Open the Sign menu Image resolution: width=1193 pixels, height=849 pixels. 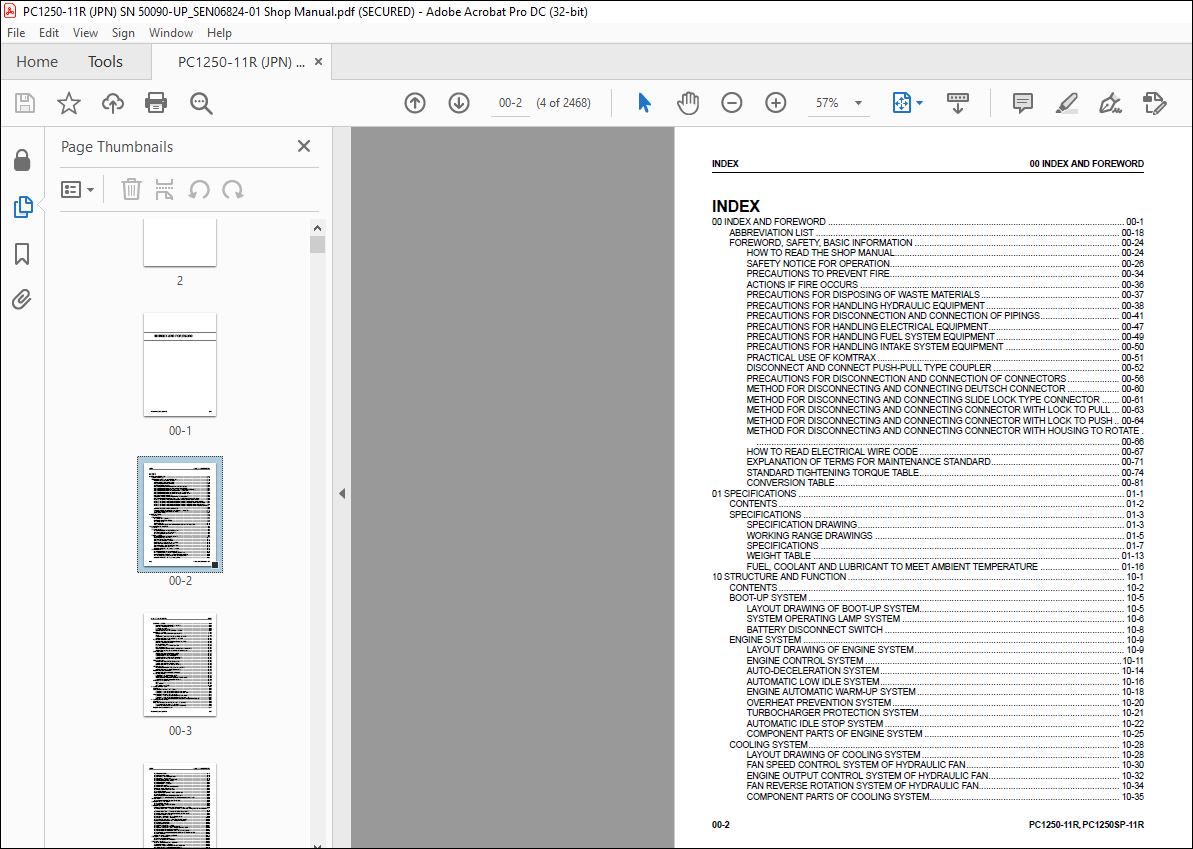123,33
